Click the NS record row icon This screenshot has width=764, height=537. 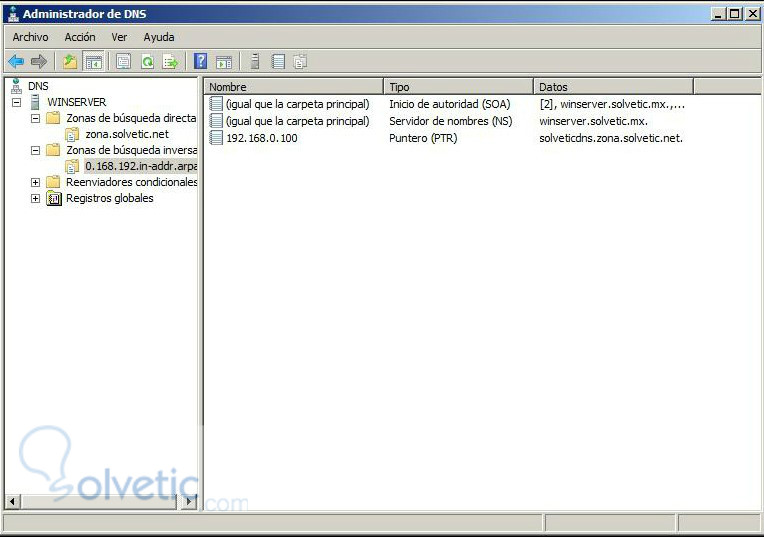coord(216,121)
